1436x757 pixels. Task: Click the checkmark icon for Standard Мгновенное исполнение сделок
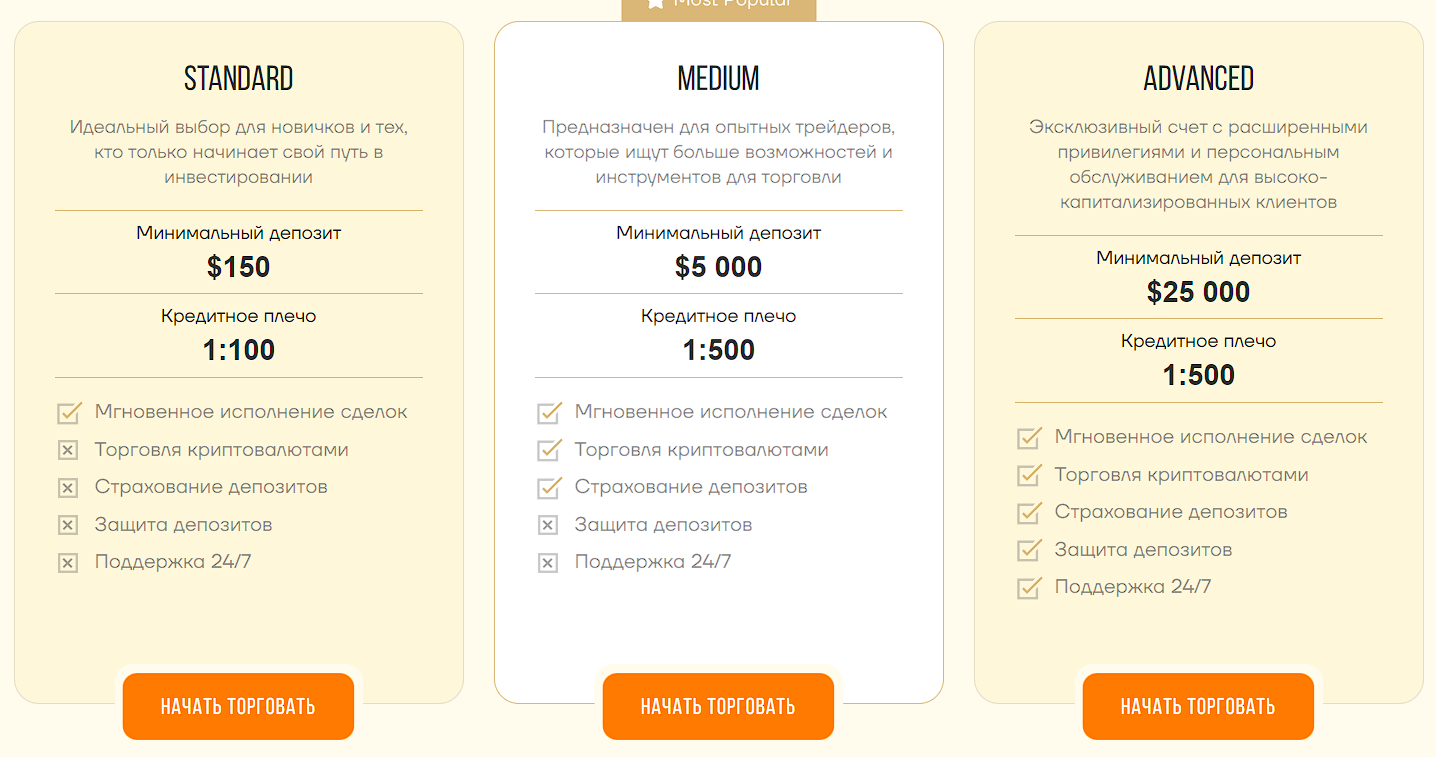(x=69, y=412)
